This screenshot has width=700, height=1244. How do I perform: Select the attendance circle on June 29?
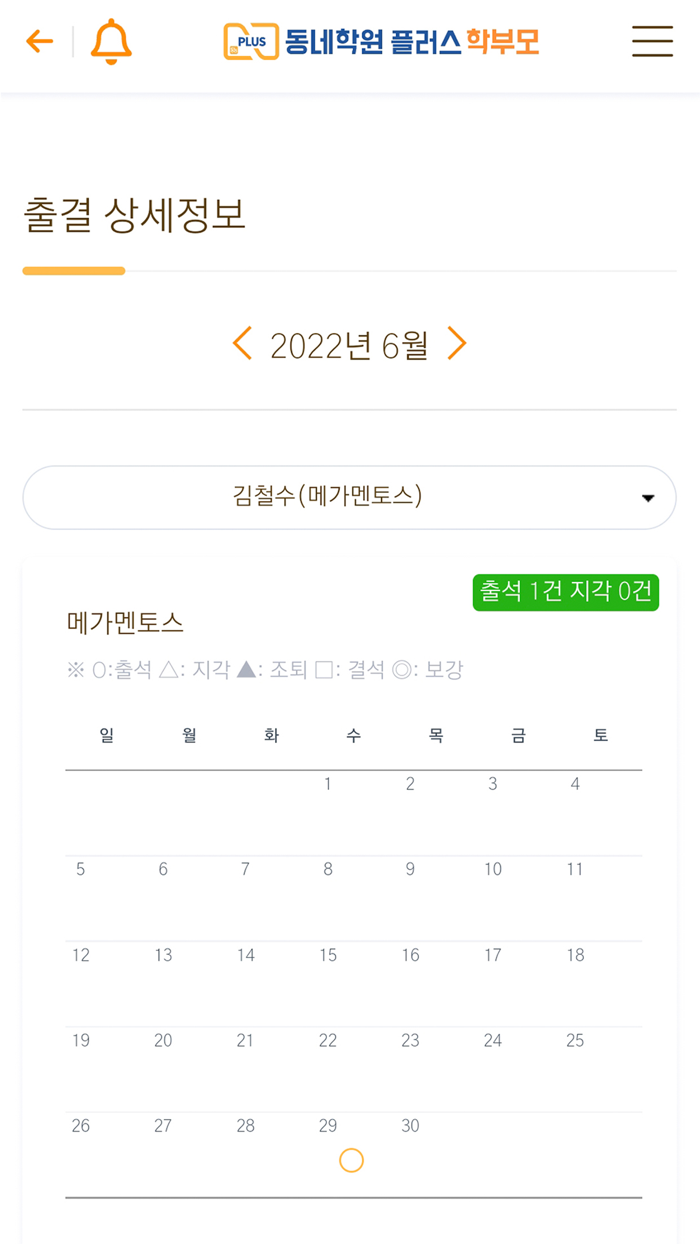tap(350, 1160)
